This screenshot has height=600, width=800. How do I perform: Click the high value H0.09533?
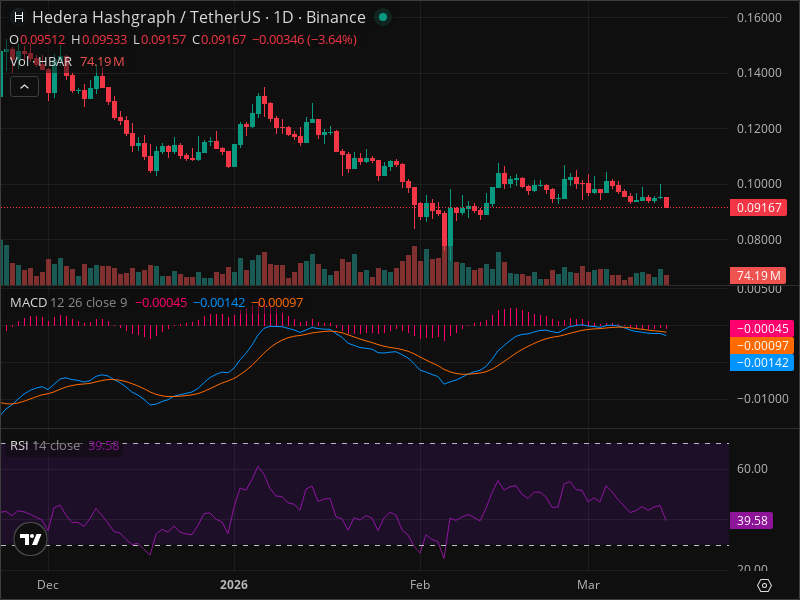[99, 40]
